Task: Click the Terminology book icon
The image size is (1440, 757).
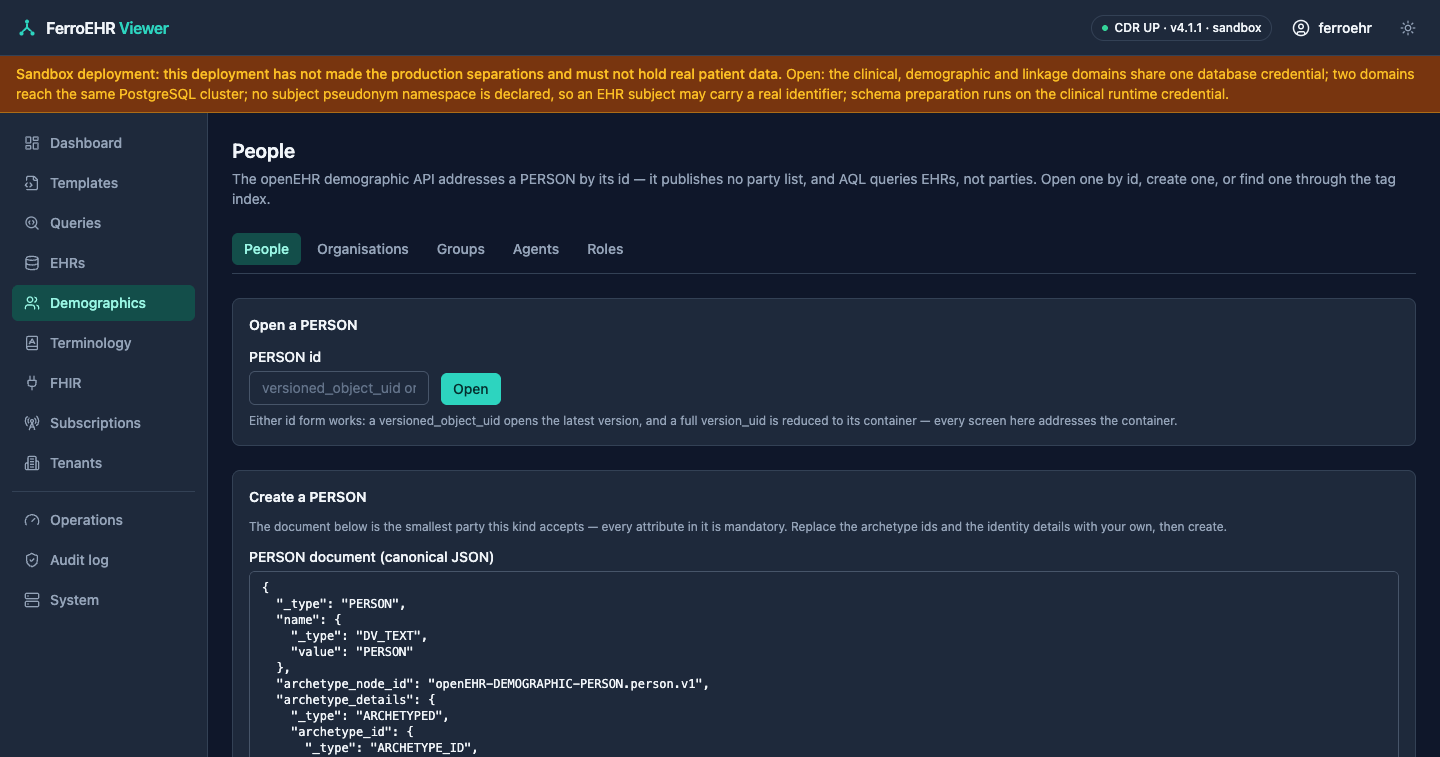Action: [32, 343]
